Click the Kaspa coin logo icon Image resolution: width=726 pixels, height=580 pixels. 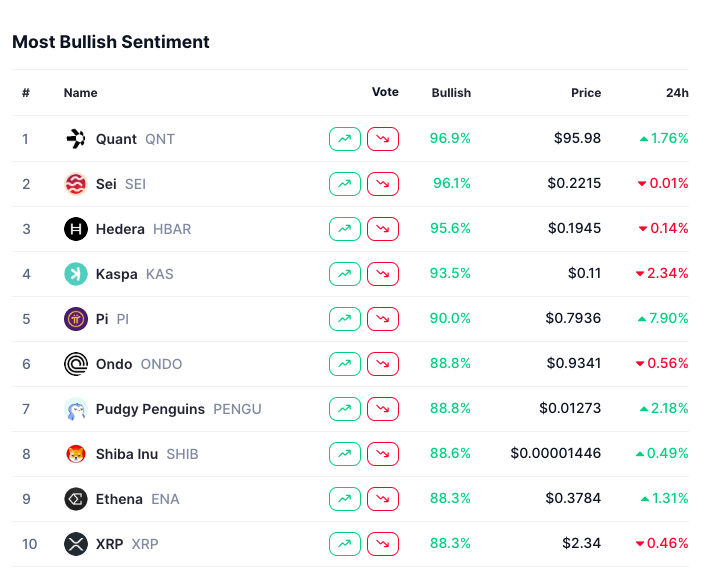(76, 274)
